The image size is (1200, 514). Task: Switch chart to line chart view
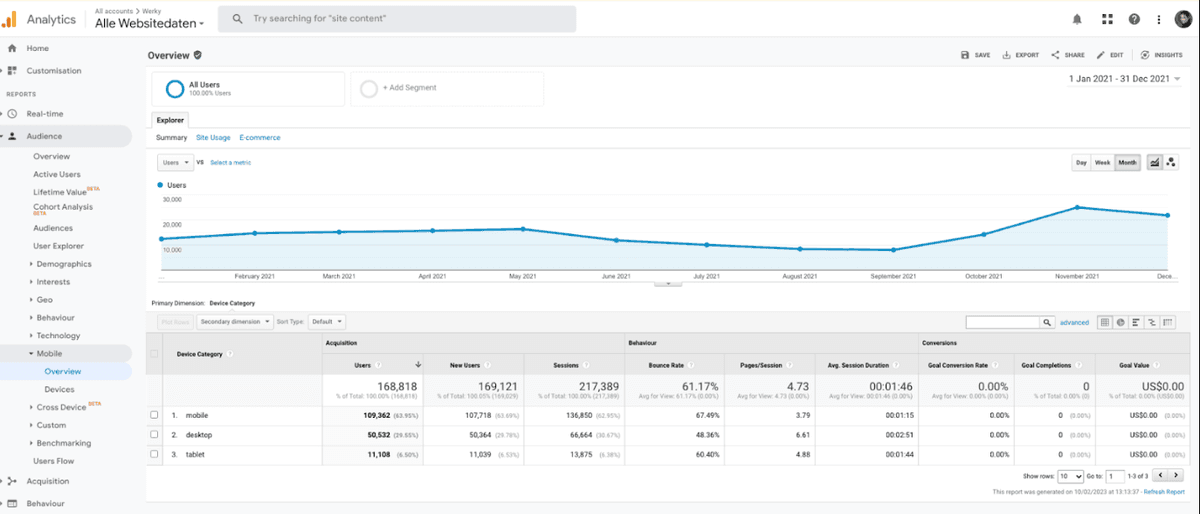(x=1155, y=162)
